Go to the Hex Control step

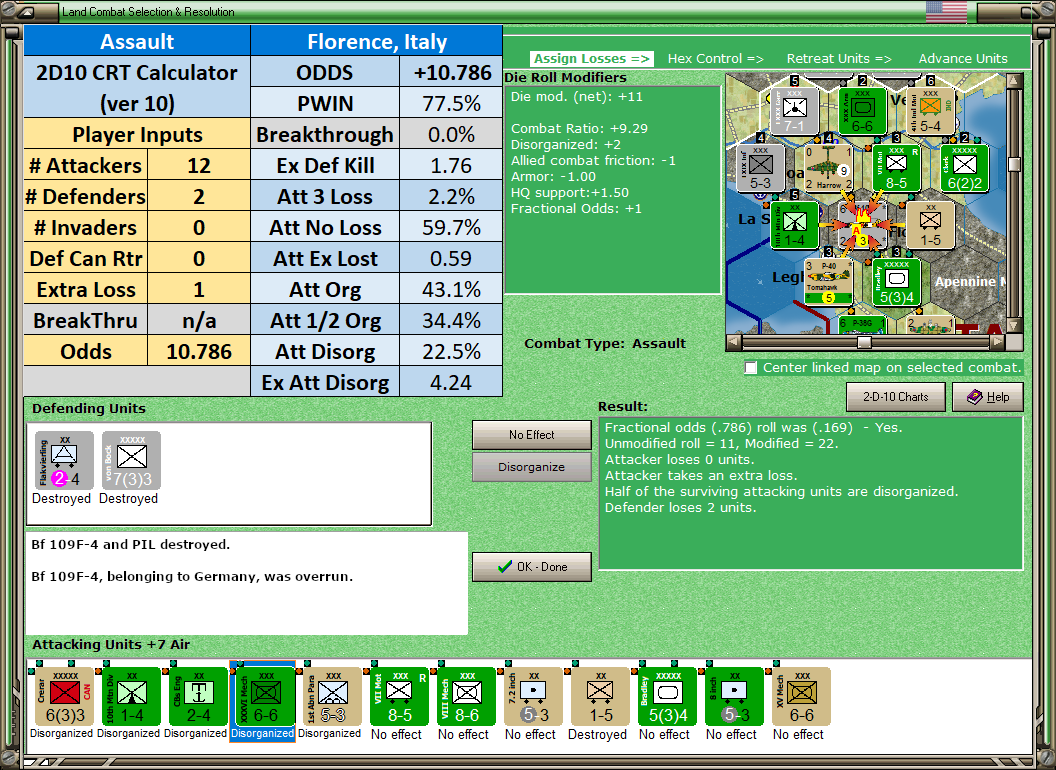tap(715, 59)
